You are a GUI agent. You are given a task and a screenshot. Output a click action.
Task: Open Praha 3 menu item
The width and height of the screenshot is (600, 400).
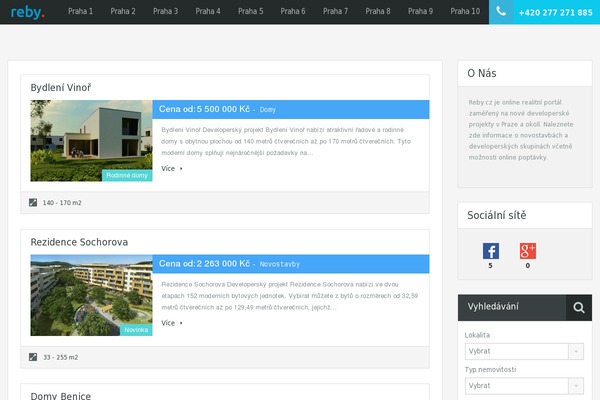pyautogui.click(x=165, y=11)
